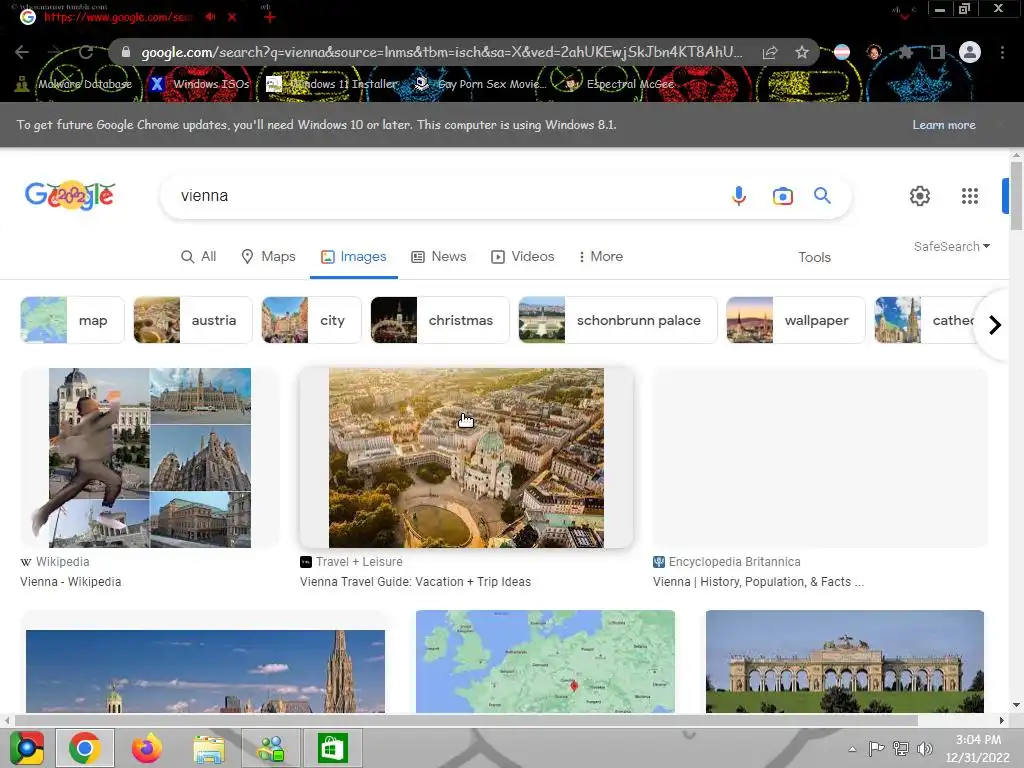Screen dimensions: 1024x768
Task: Expand the SafeSearch dropdown
Action: pos(952,246)
